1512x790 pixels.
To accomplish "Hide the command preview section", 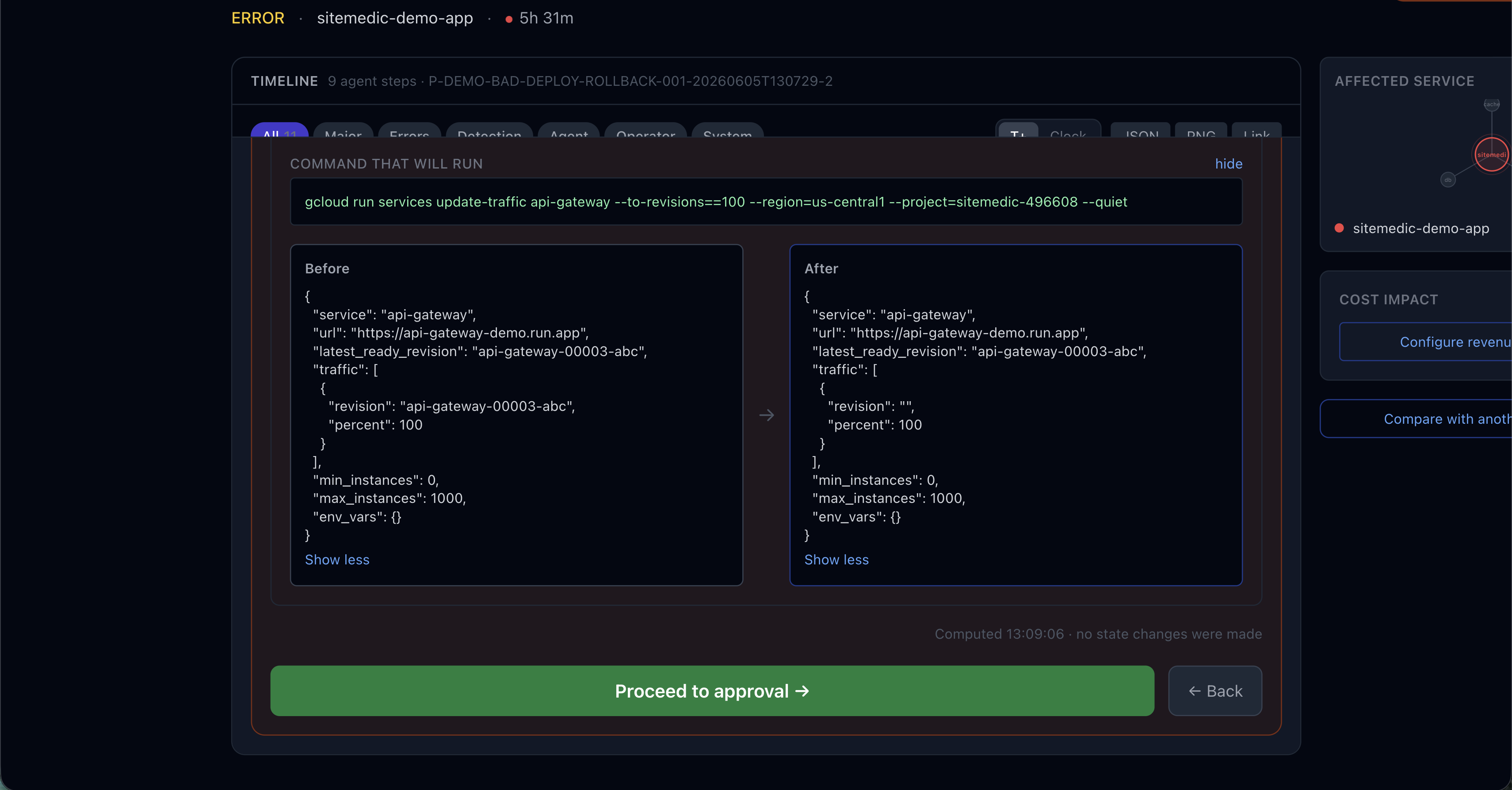I will pyautogui.click(x=1229, y=164).
